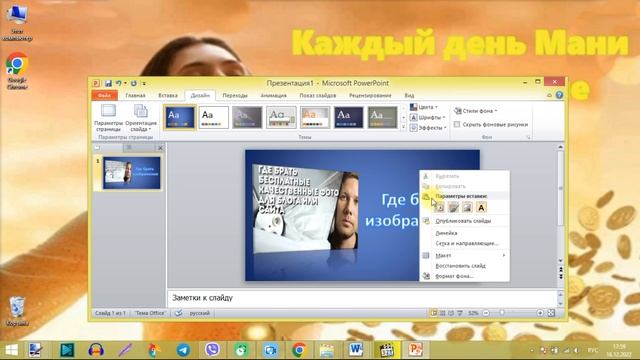The image size is (640, 360).
Task: Open the Эффекты theme effects dropdown
Action: (428, 128)
